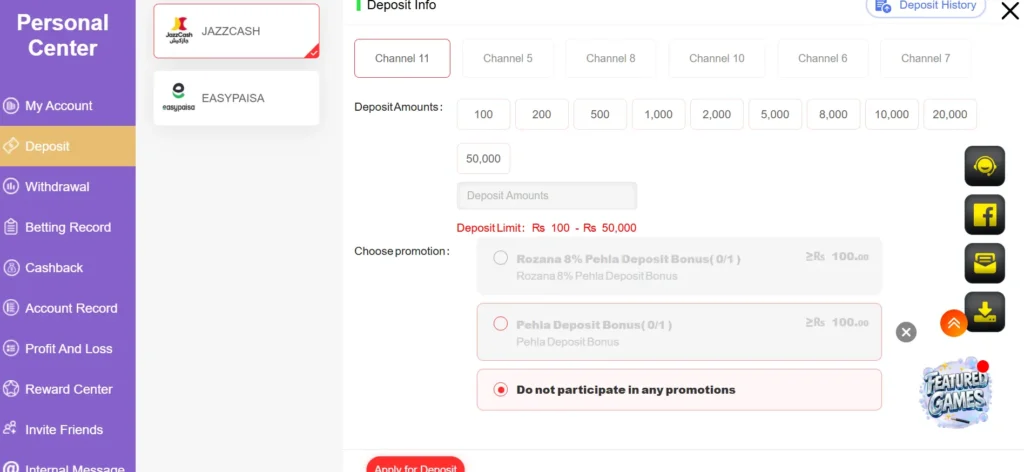Choose deposit amount 20,000
This screenshot has width=1024, height=472.
pos(950,114)
